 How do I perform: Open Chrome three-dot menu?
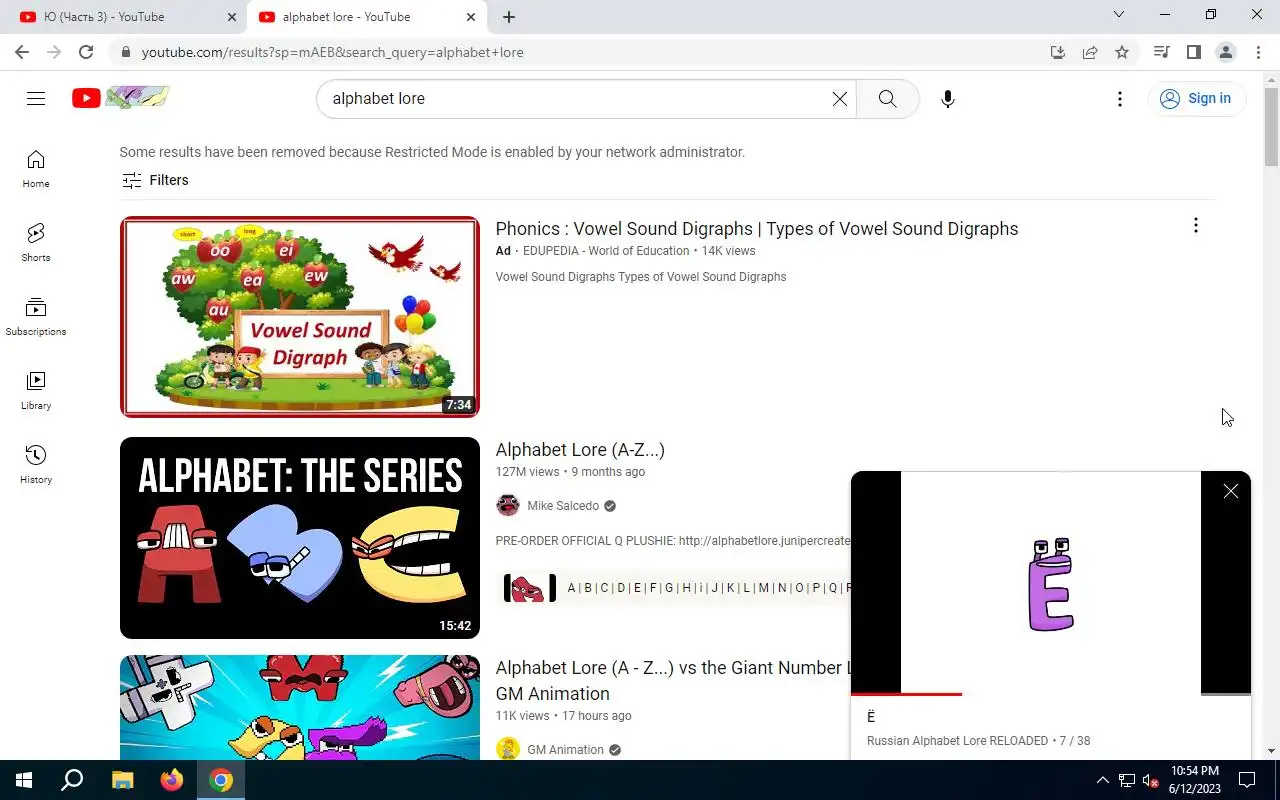[1257, 52]
